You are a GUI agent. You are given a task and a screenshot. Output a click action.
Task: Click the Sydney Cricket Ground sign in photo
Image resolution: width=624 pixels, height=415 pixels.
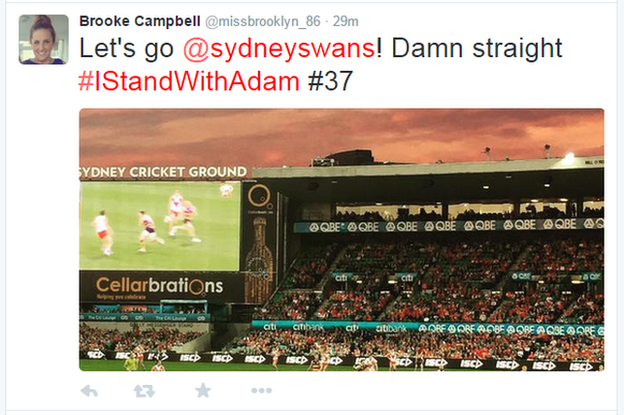pos(163,172)
